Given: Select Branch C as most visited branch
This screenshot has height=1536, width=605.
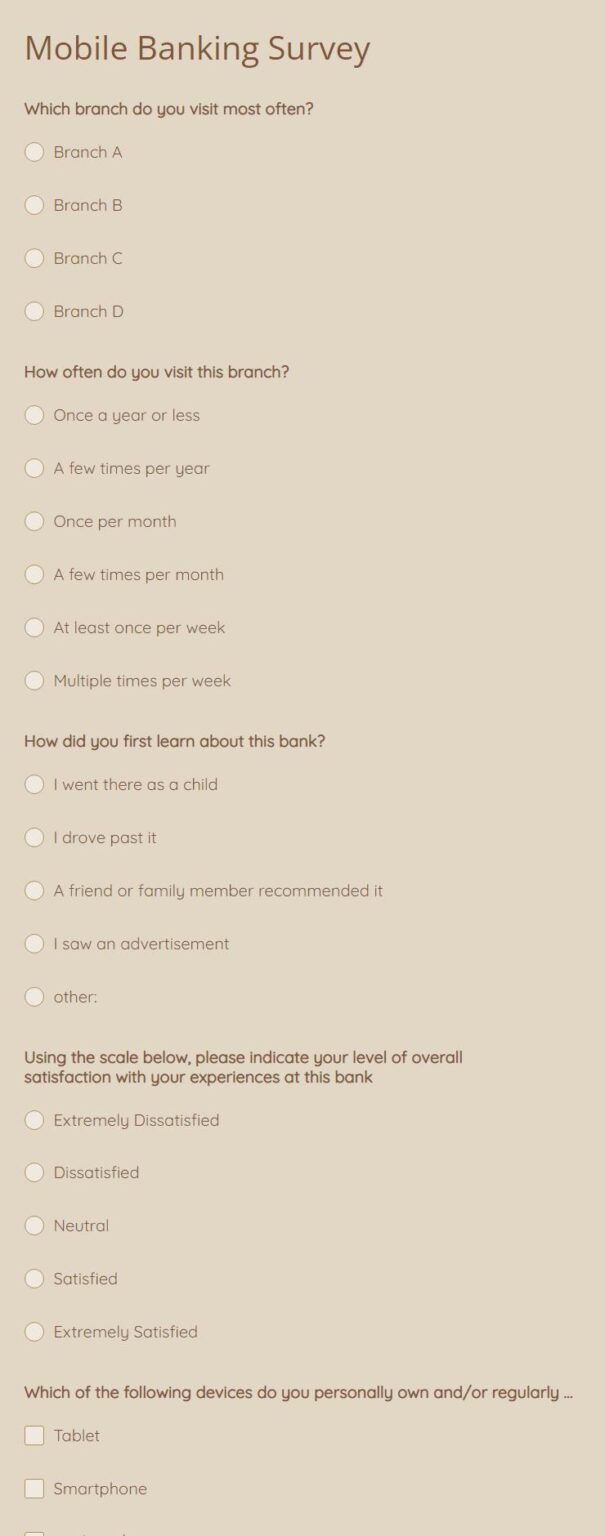Looking at the screenshot, I should tap(34, 258).
